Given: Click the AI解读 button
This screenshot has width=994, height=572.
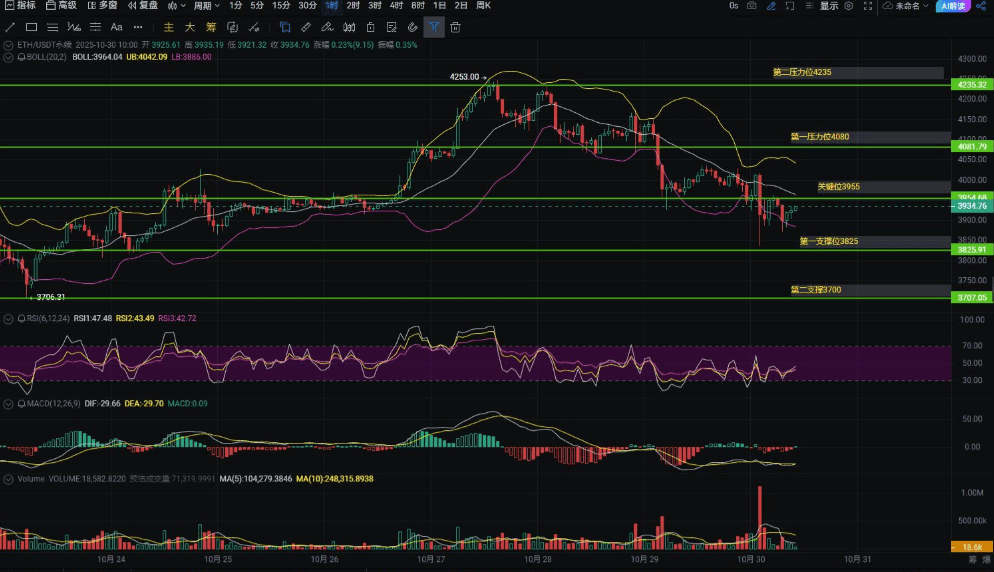Looking at the screenshot, I should [x=954, y=6].
